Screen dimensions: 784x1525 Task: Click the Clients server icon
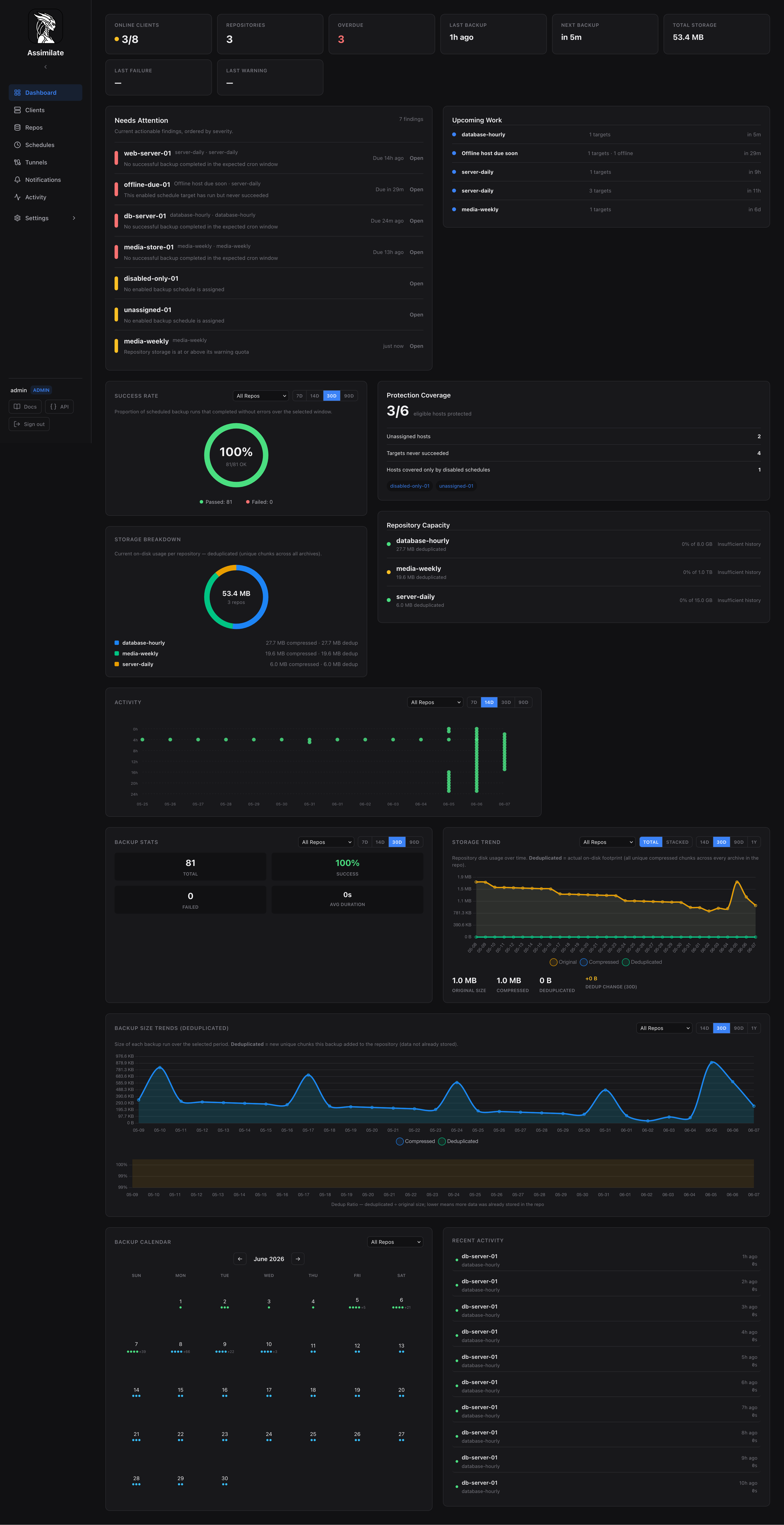[x=17, y=110]
